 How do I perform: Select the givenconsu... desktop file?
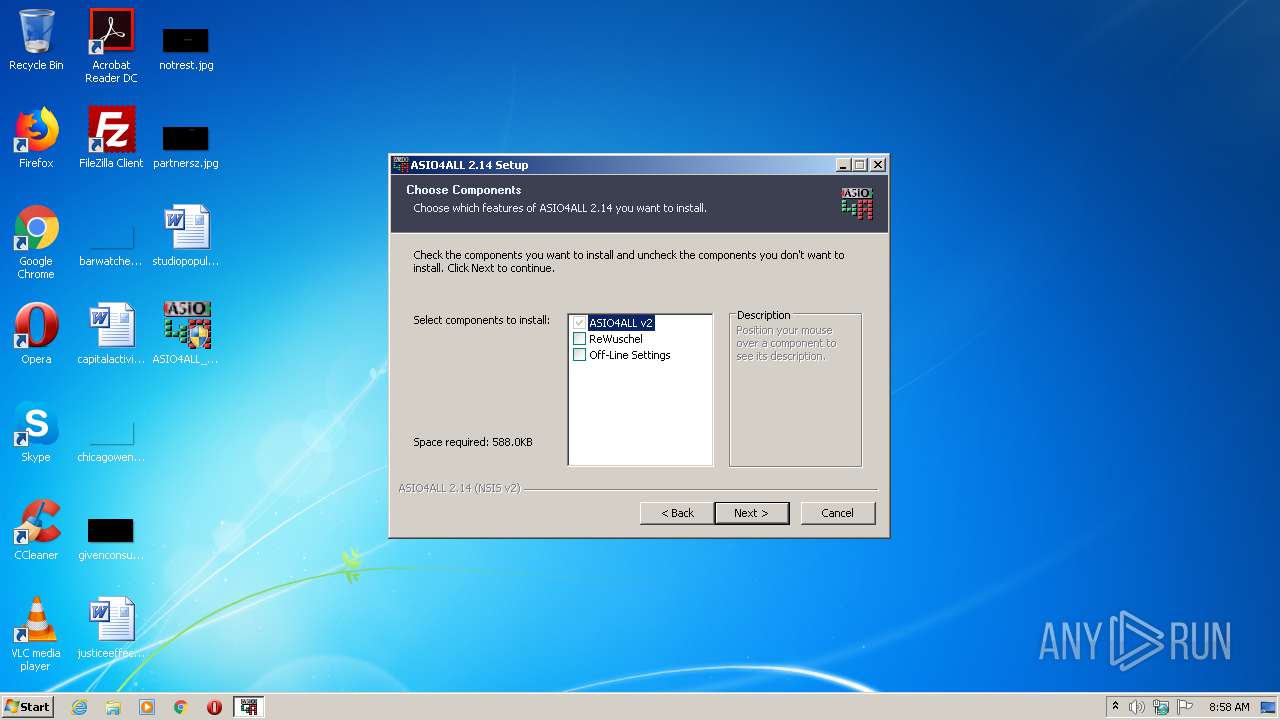tap(111, 539)
